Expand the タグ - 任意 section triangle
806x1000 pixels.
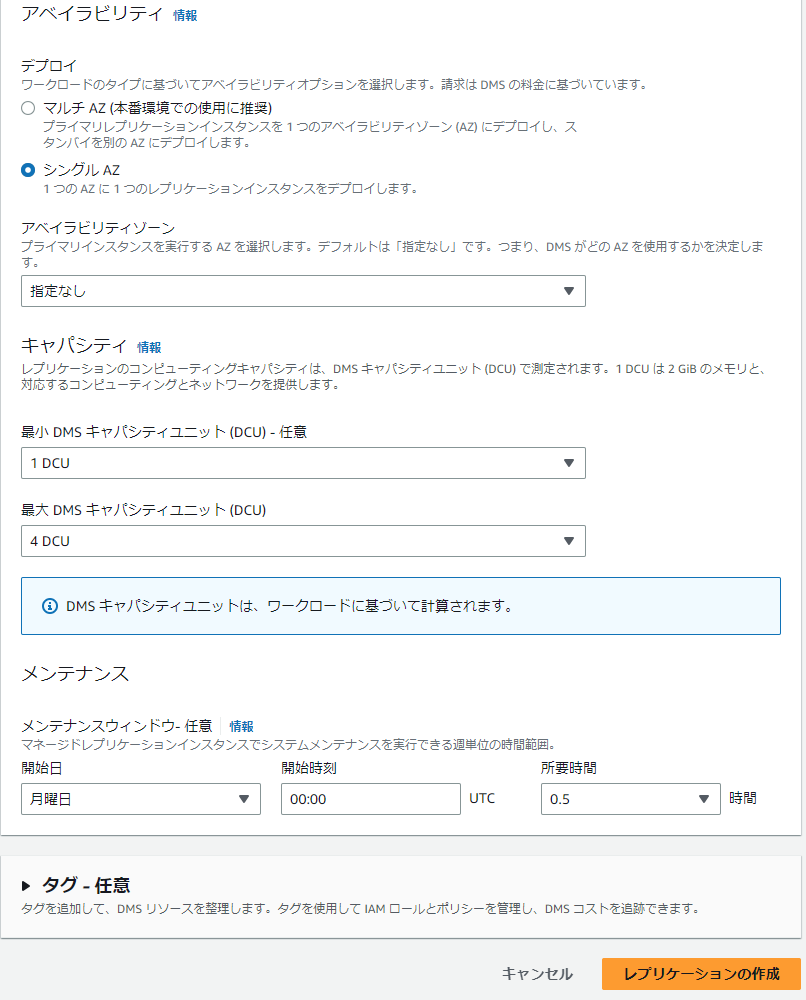coord(26,885)
